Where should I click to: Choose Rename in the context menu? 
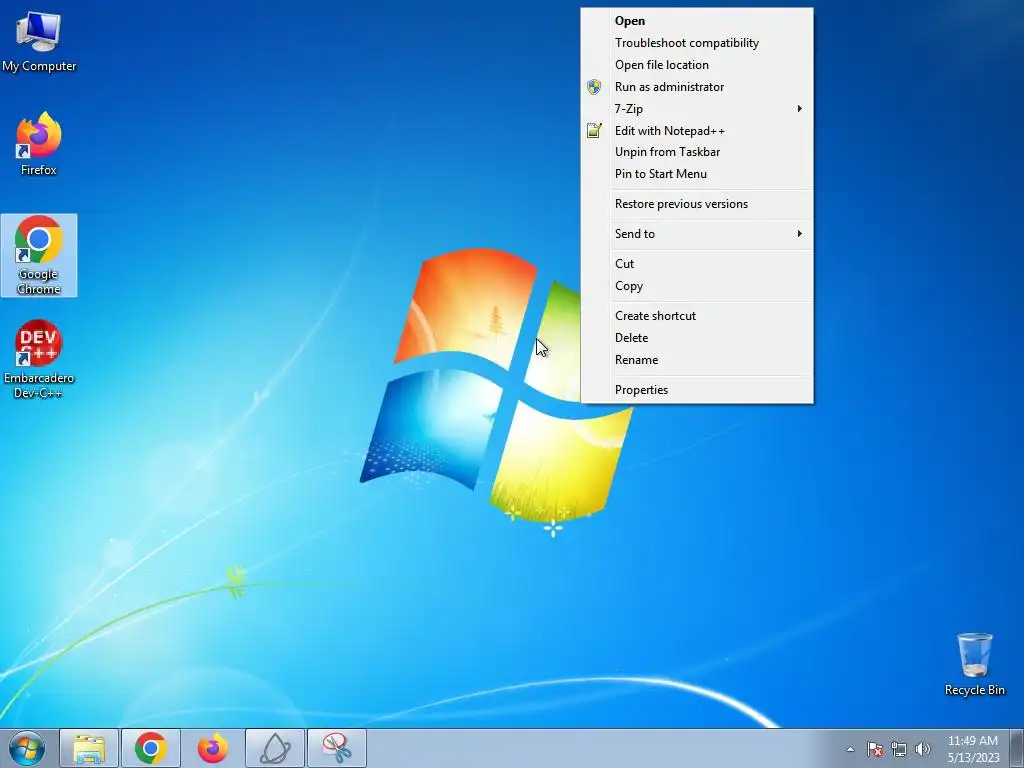[x=697, y=360]
